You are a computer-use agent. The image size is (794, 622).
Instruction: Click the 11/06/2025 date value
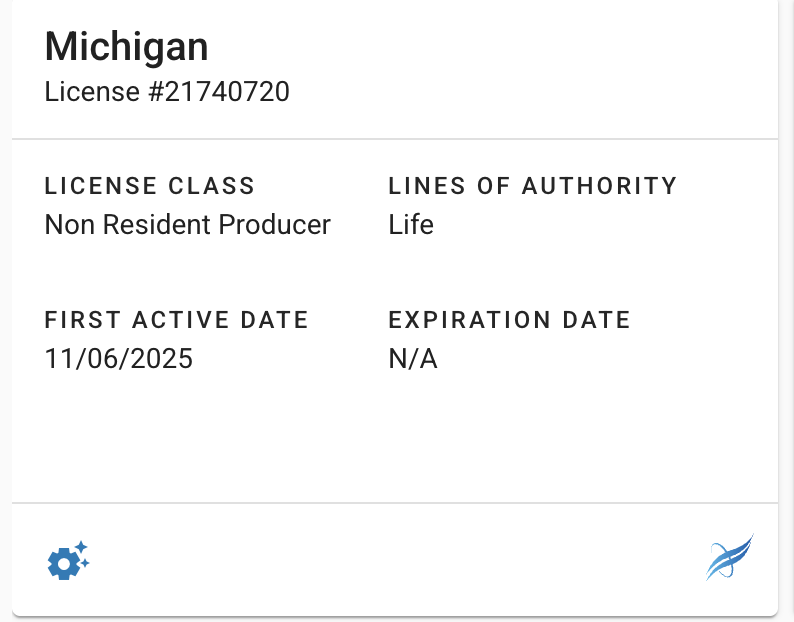point(119,359)
